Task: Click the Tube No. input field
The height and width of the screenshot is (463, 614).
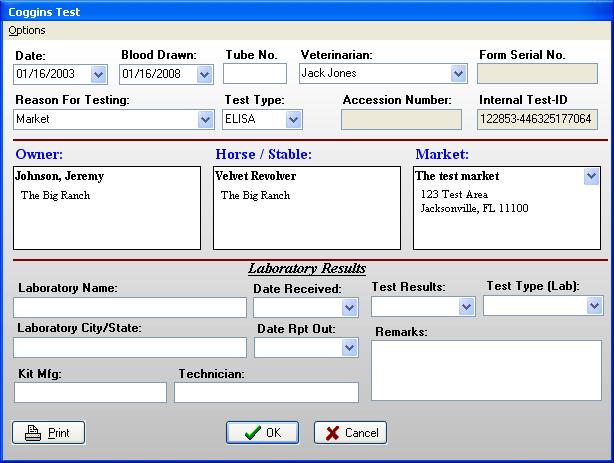Action: point(250,74)
